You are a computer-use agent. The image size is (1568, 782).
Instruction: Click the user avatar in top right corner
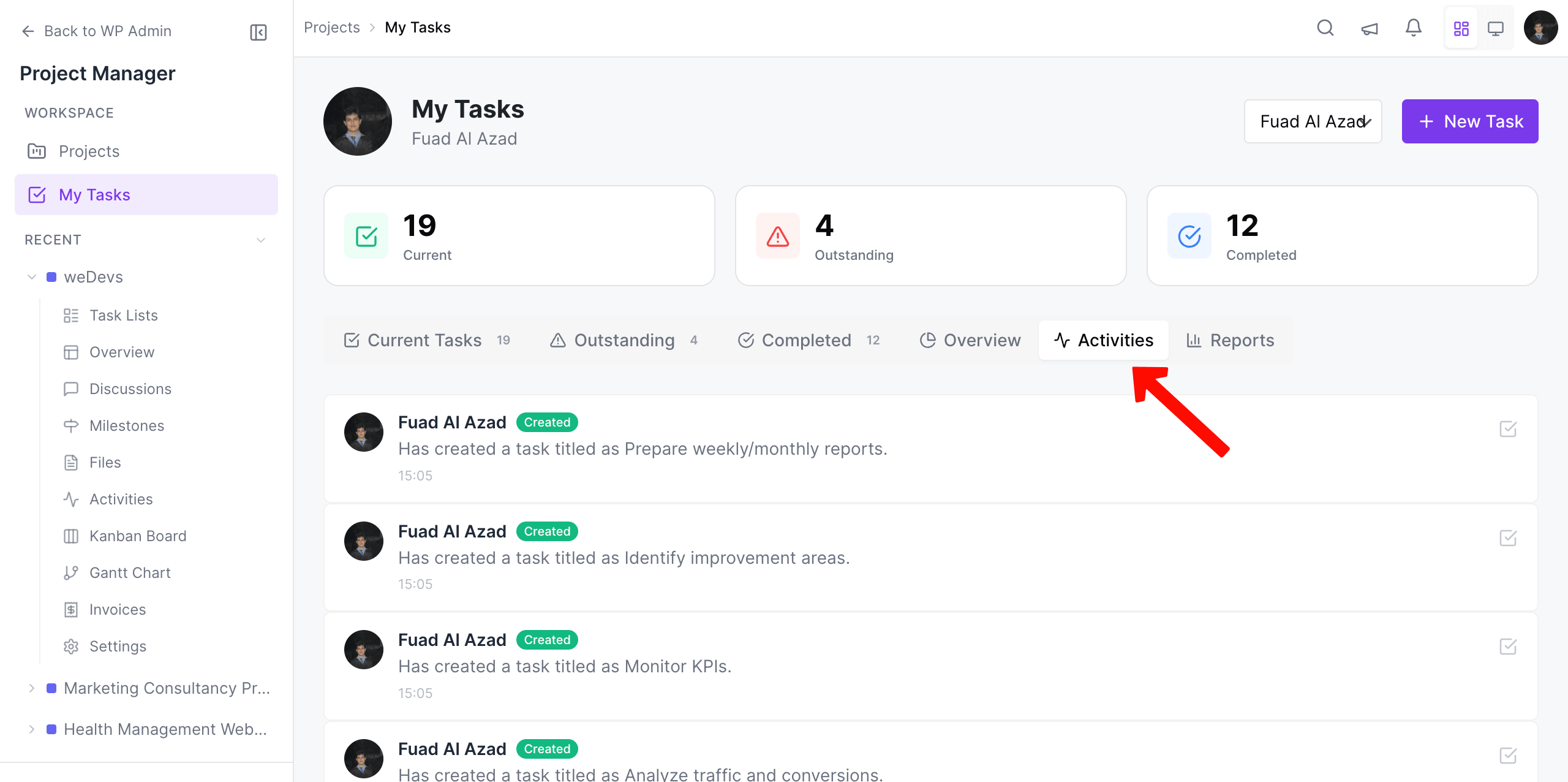click(1541, 28)
